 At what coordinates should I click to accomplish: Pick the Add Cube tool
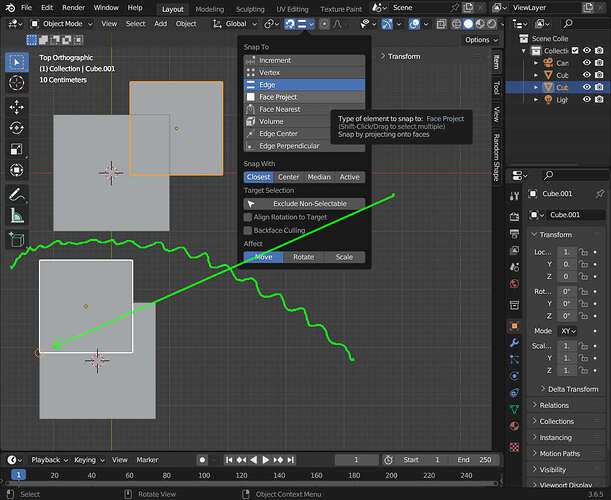pyautogui.click(x=16, y=239)
